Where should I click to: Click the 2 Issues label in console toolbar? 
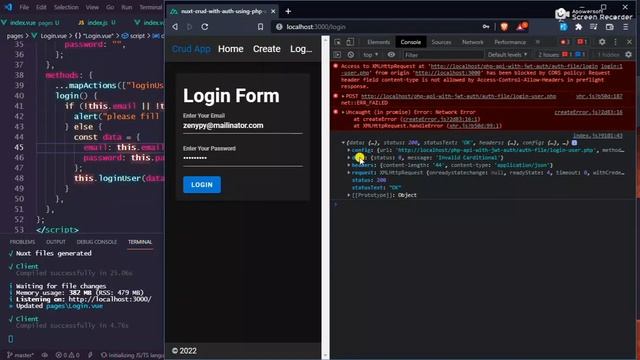coord(548,55)
